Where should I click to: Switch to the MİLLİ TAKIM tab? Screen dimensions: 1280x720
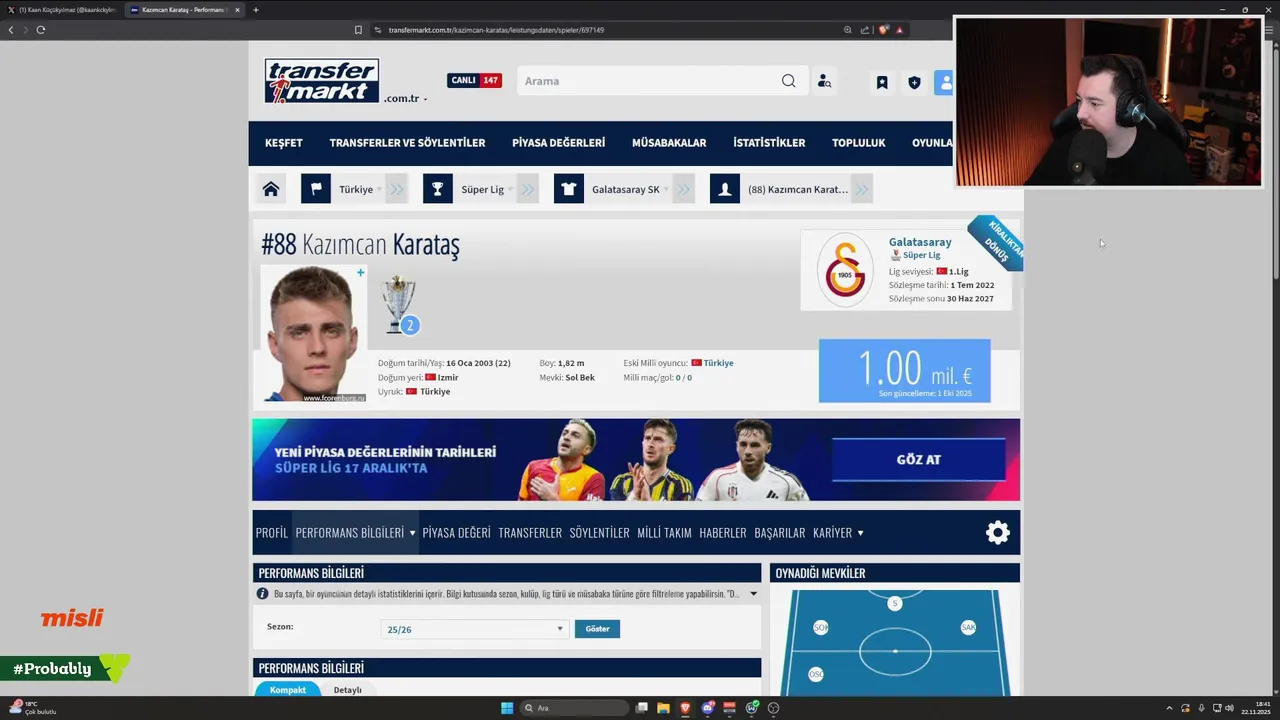coord(664,533)
